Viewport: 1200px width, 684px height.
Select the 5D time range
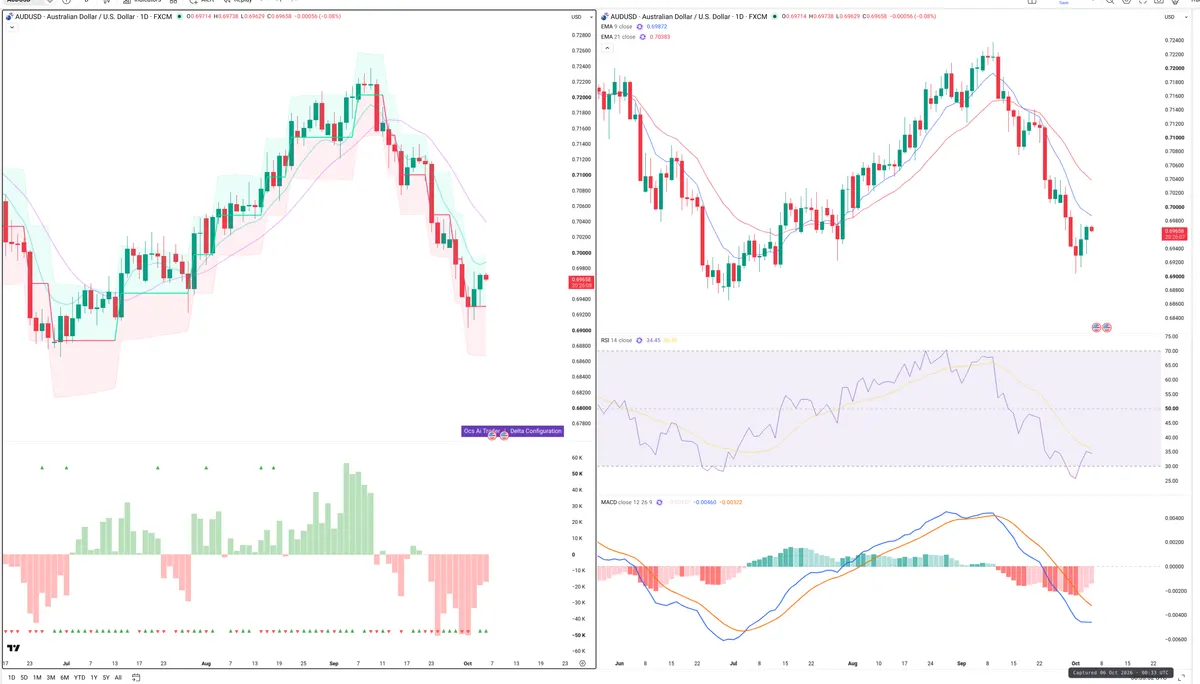[x=24, y=677]
